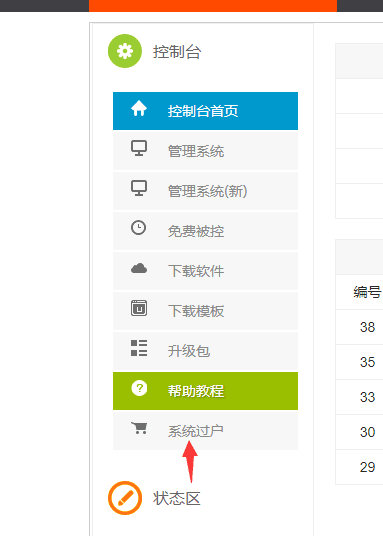Select the 管理系统(新) menu entry
Screen dimensions: 383x536
pos(206,191)
